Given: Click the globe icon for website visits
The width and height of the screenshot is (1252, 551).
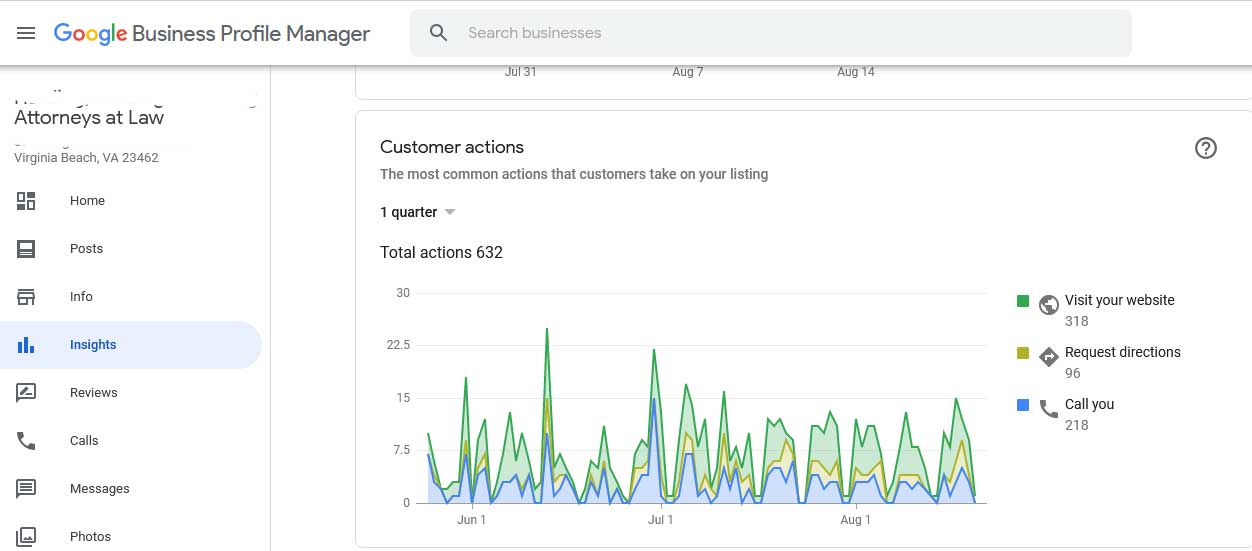Looking at the screenshot, I should [x=1049, y=304].
